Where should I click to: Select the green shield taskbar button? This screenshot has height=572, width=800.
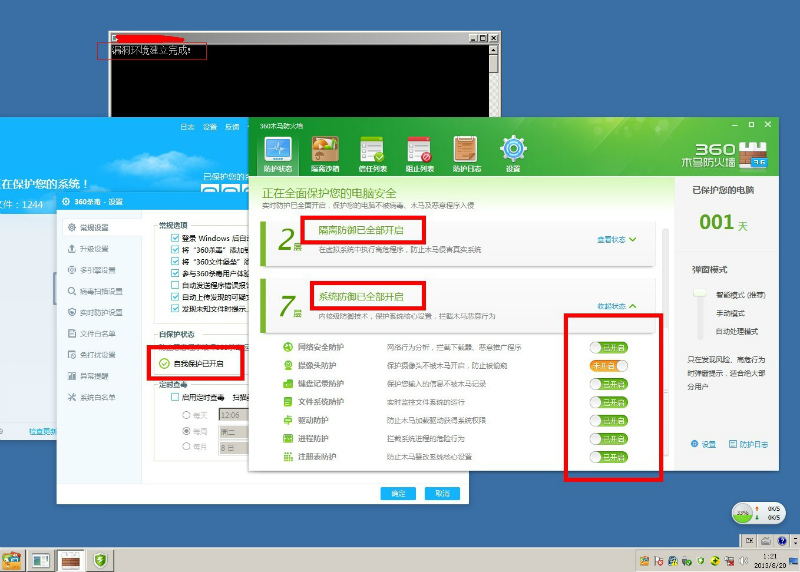100,561
